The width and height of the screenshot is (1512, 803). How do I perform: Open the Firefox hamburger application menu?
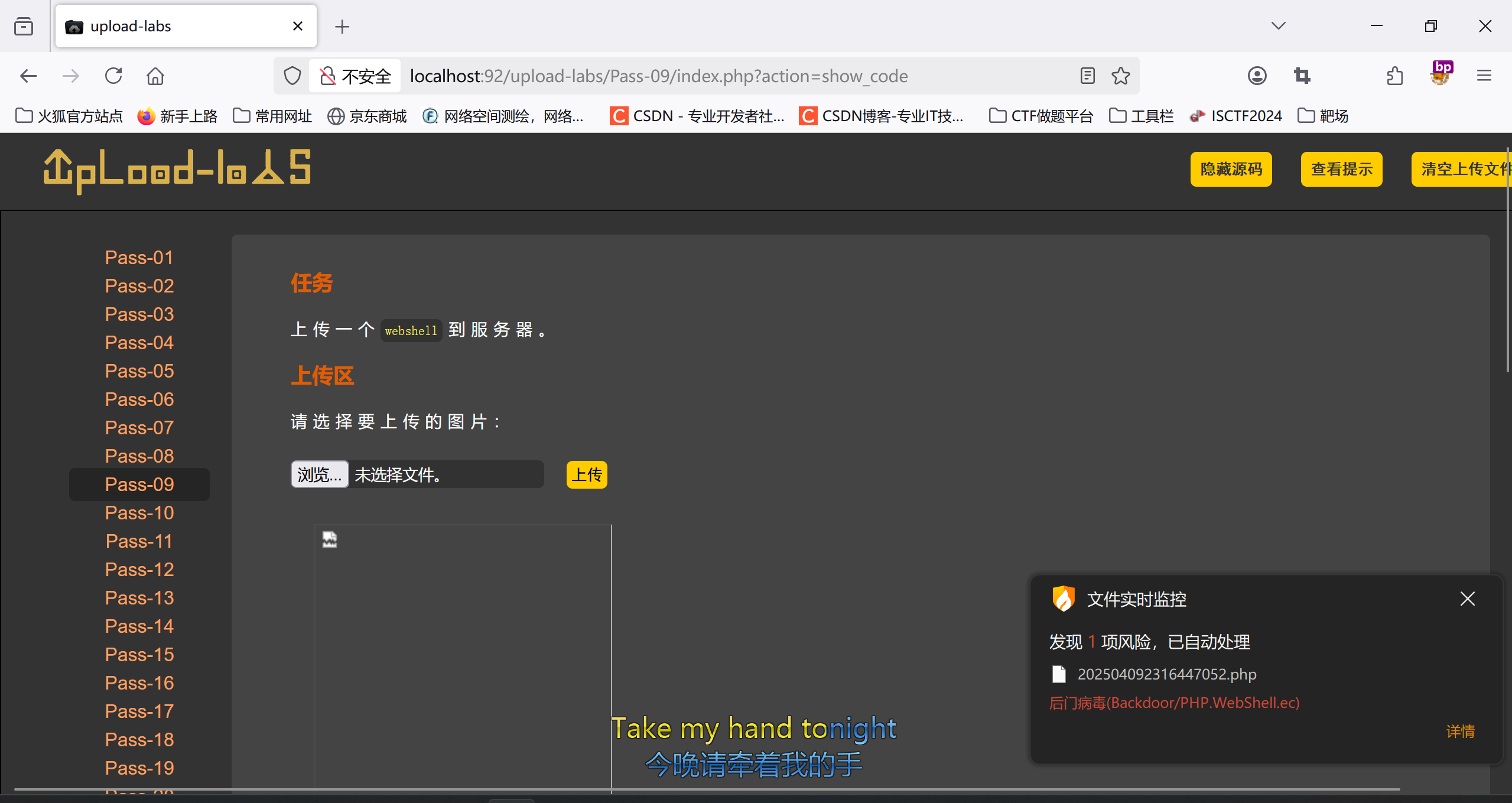[1484, 76]
